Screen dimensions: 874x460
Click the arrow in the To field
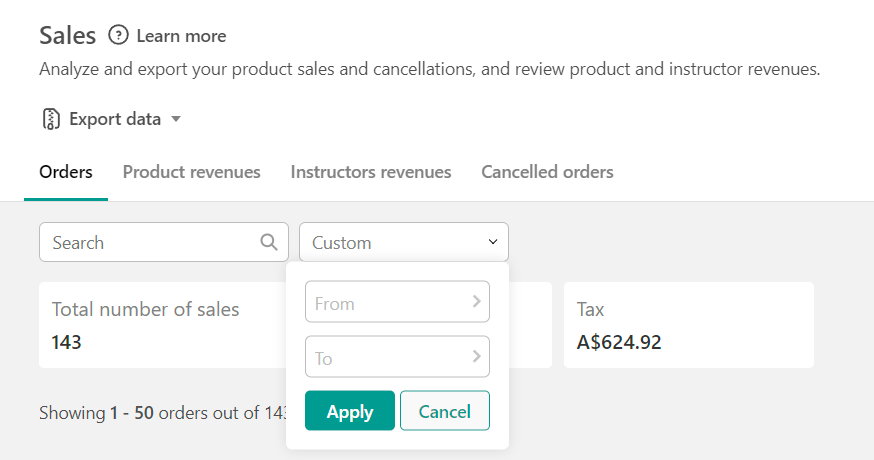(x=476, y=356)
